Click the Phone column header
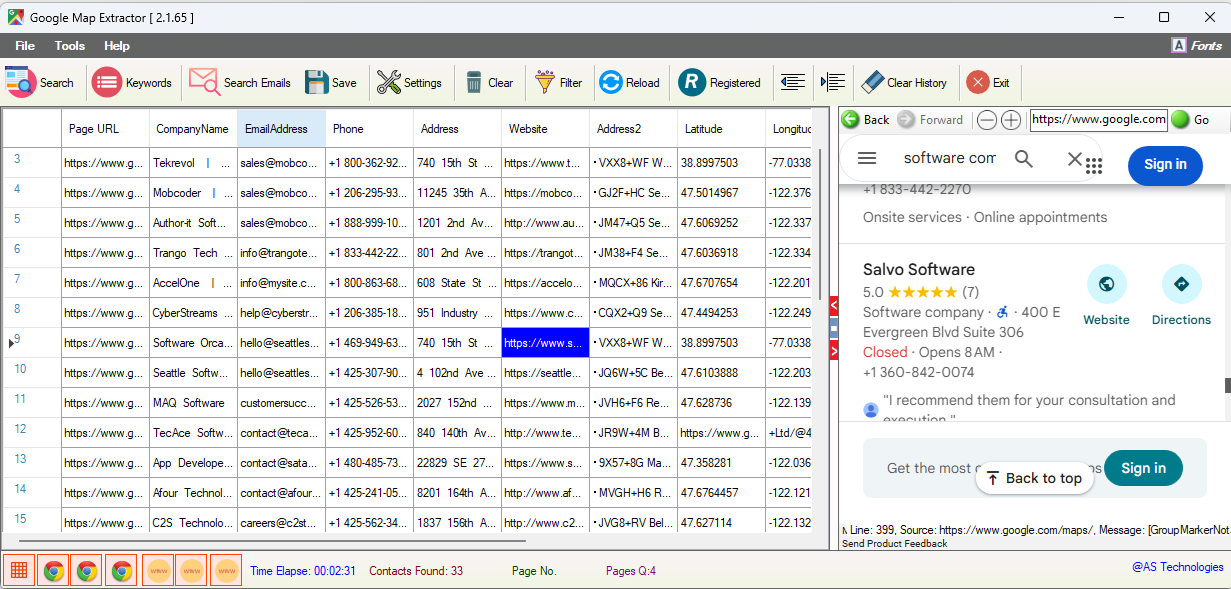Viewport: 1231px width, 589px height. 369,129
